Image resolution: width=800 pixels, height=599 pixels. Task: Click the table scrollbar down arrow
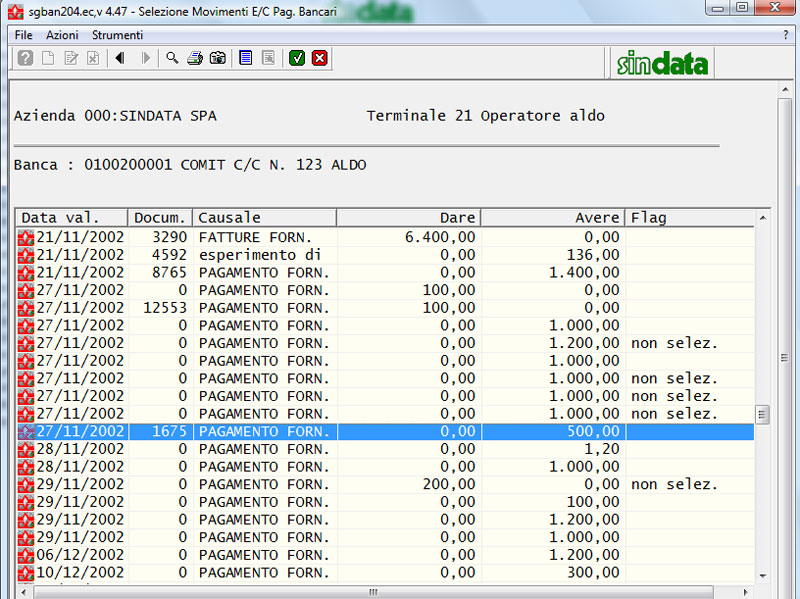pos(762,576)
